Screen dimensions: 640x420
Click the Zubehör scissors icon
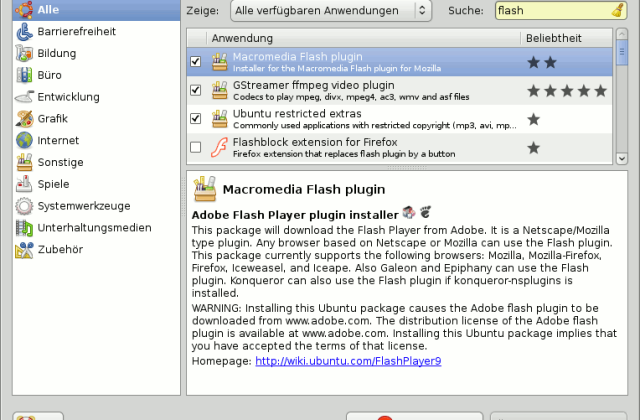tap(24, 249)
